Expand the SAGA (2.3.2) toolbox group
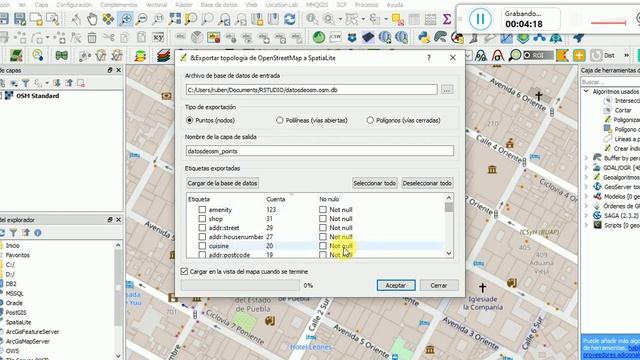The height and width of the screenshot is (360, 640). point(586,215)
